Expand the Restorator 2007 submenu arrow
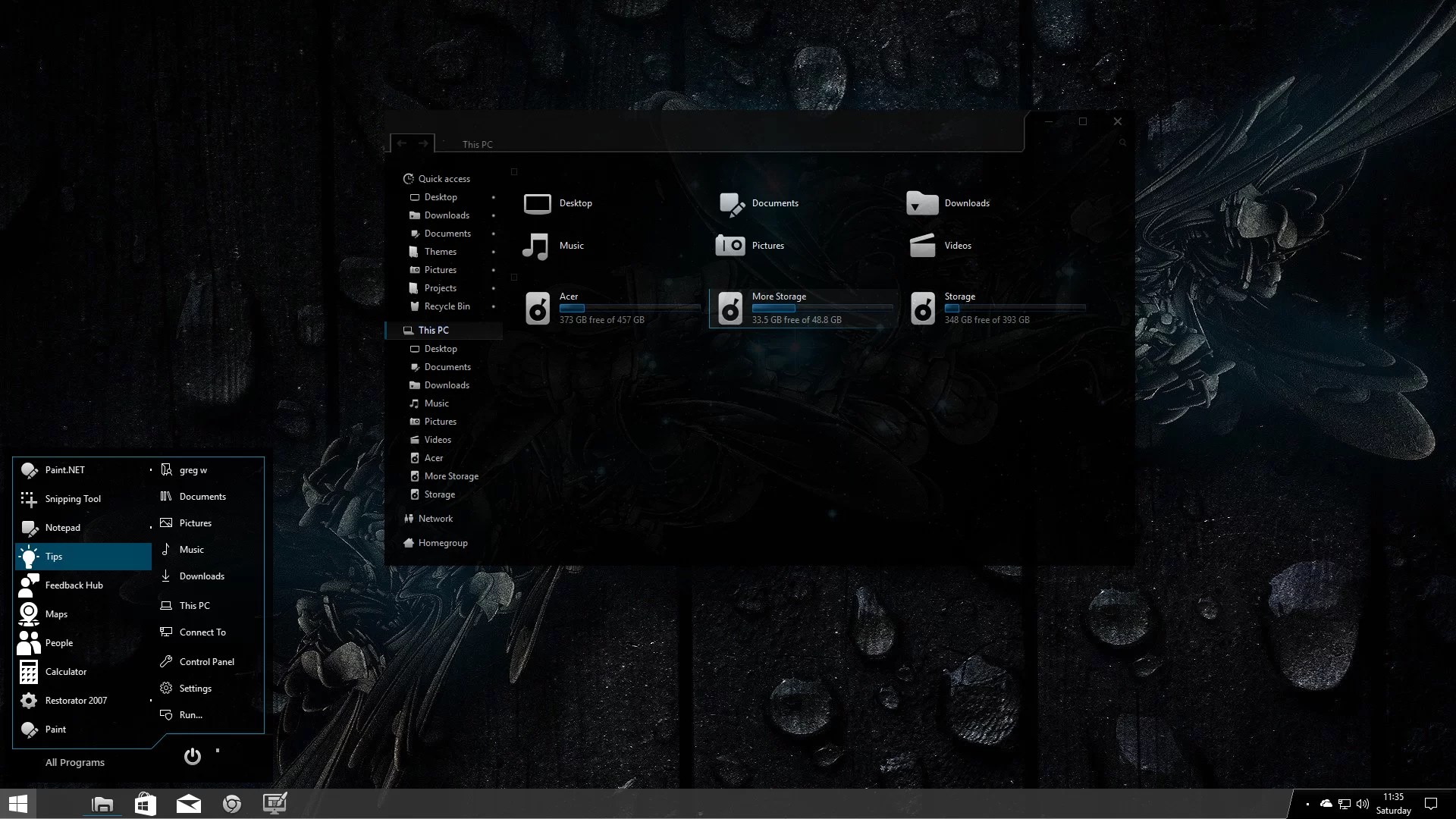Viewport: 1456px width, 819px height. 151,701
